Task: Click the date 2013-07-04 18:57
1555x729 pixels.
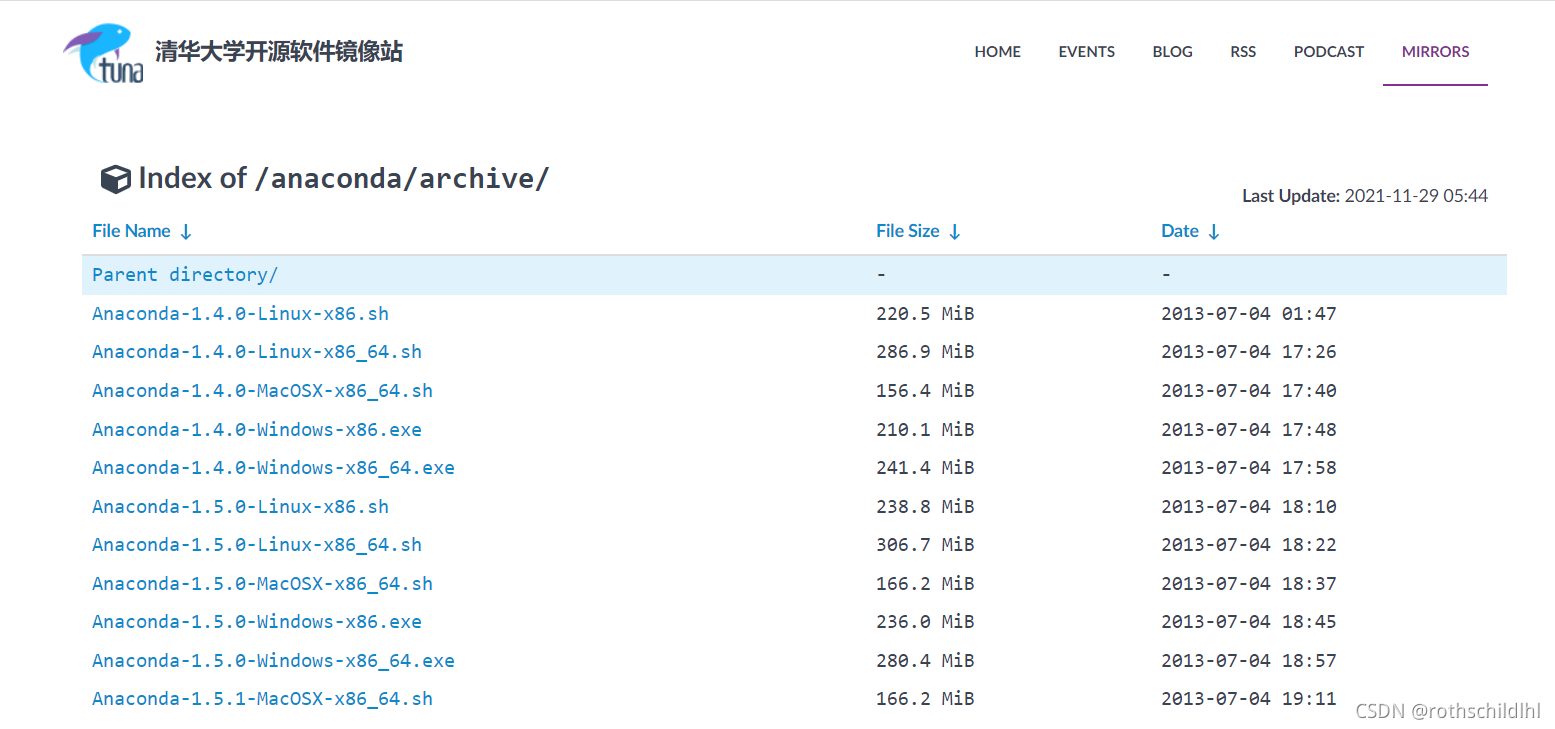Action: tap(1249, 660)
